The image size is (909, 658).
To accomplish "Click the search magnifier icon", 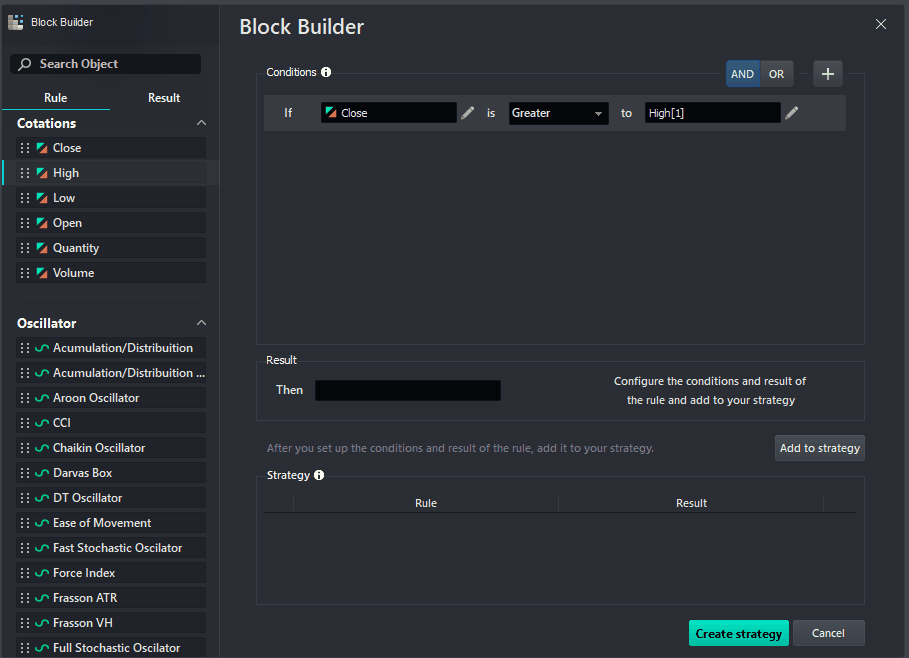I will 24,64.
